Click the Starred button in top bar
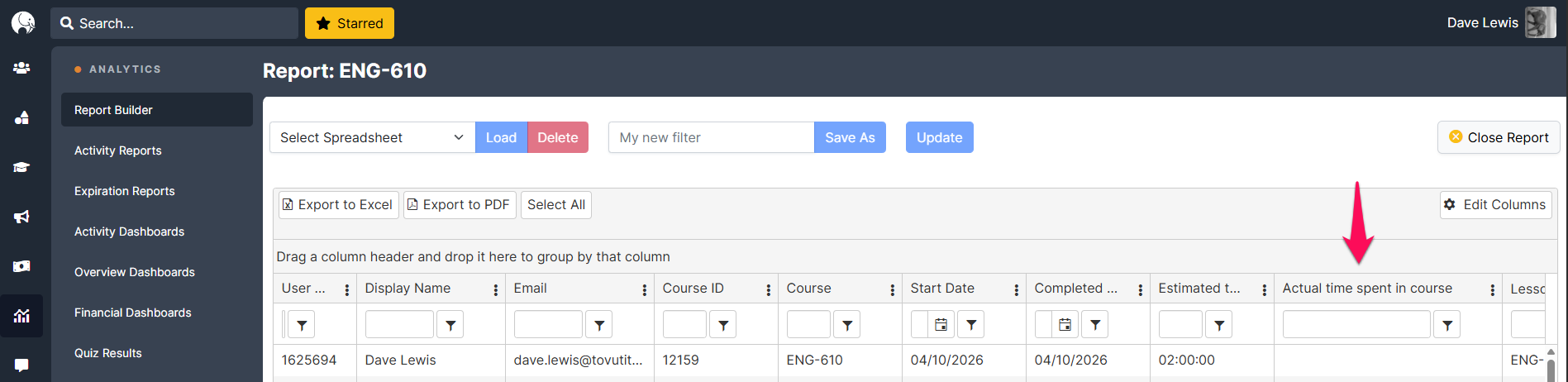Image resolution: width=1568 pixels, height=382 pixels. [350, 23]
